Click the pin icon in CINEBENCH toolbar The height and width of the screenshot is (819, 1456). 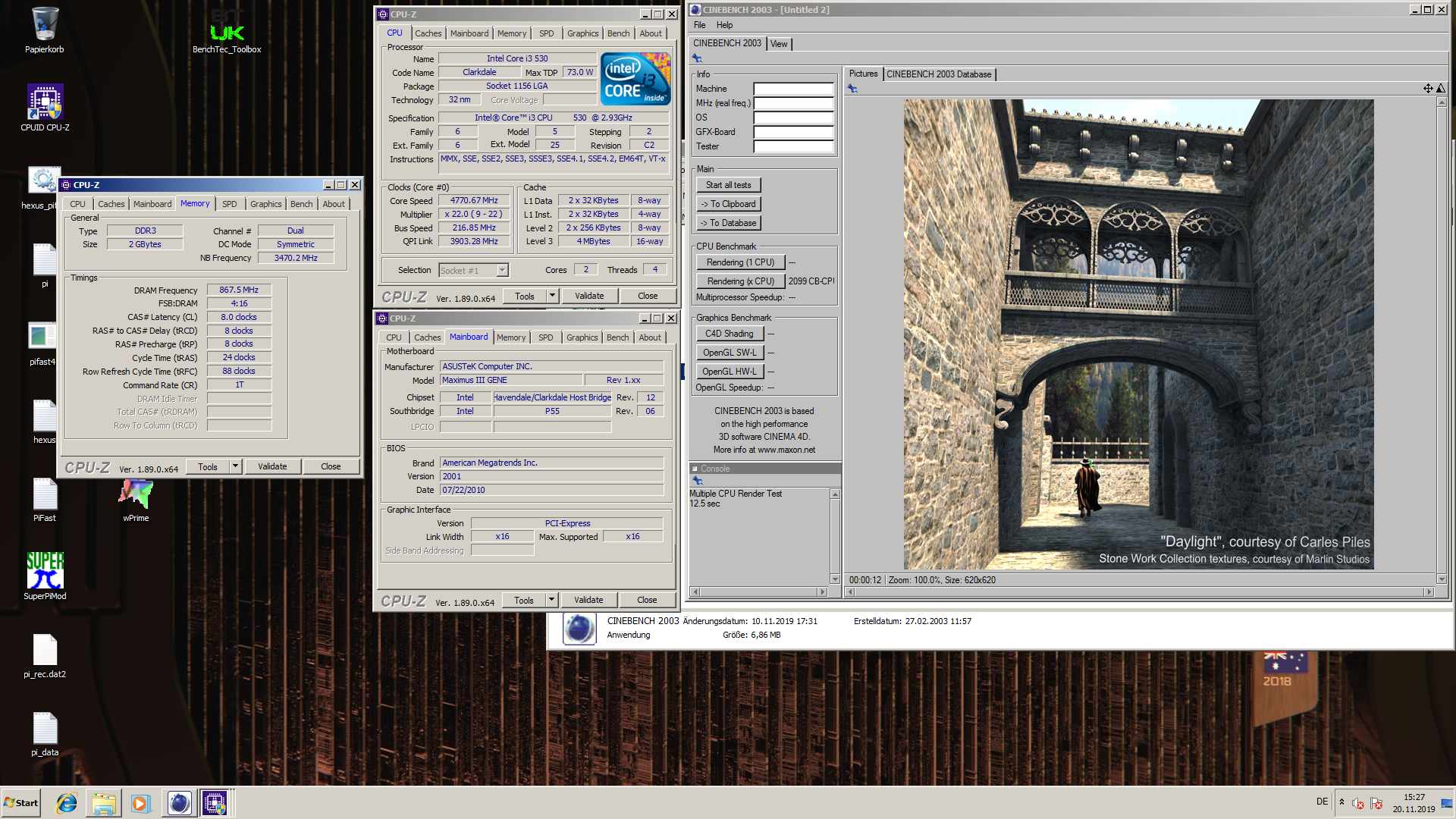tap(697, 58)
